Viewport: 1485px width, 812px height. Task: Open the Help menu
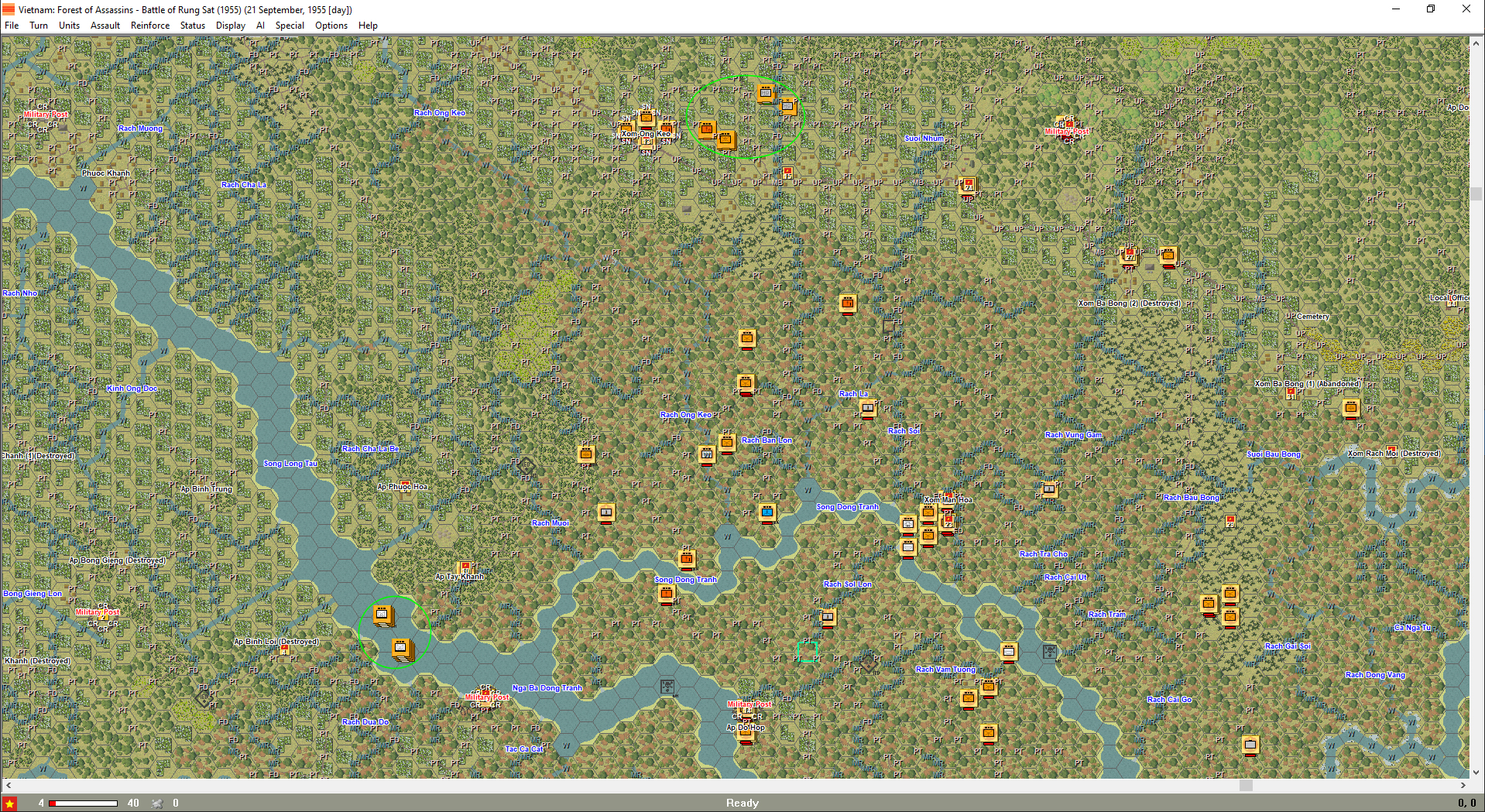368,26
